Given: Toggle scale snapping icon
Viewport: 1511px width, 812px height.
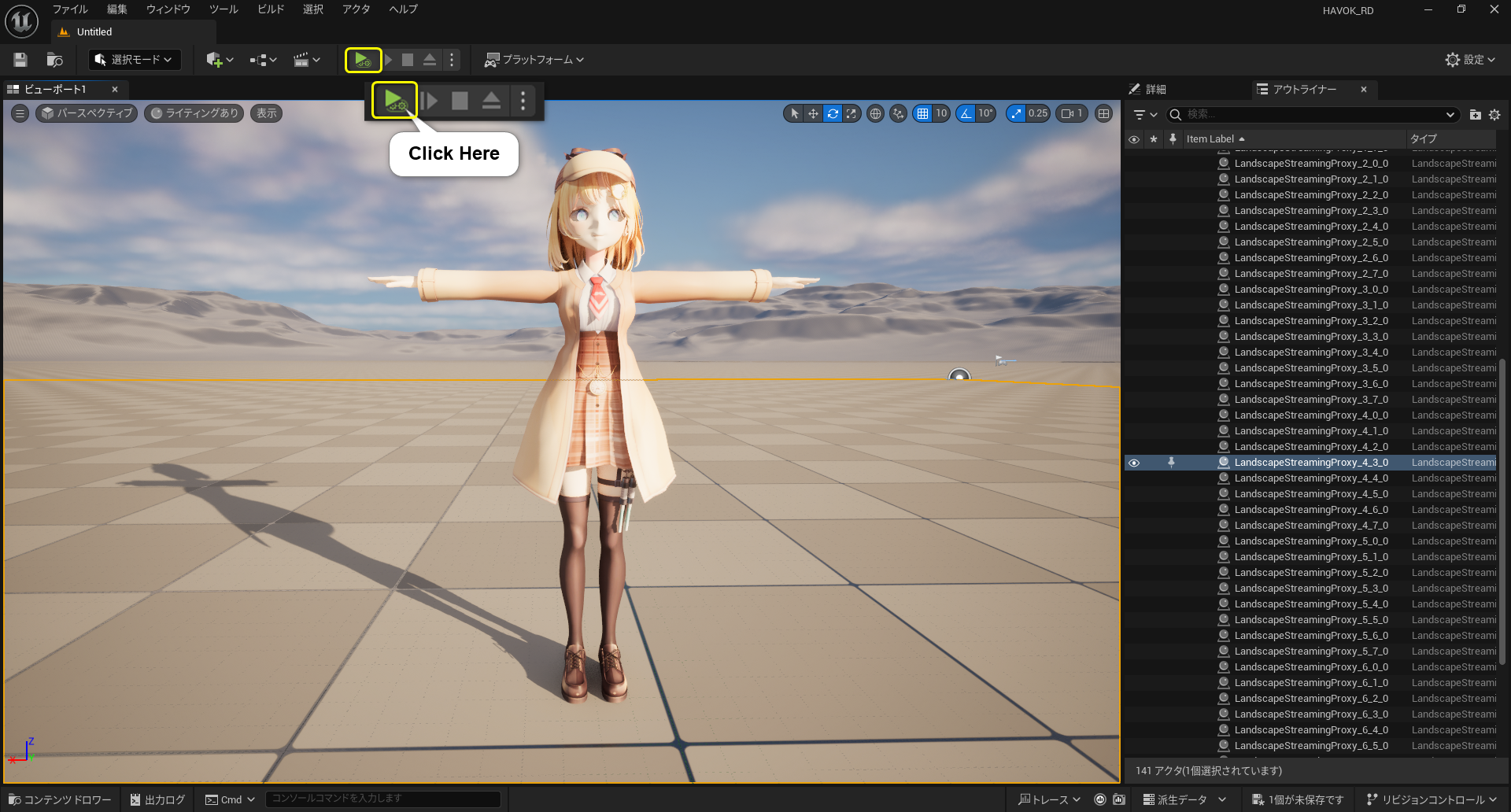Looking at the screenshot, I should pyautogui.click(x=1016, y=113).
